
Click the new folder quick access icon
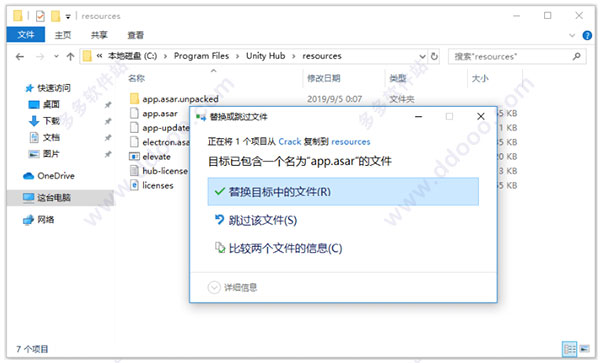(55, 16)
